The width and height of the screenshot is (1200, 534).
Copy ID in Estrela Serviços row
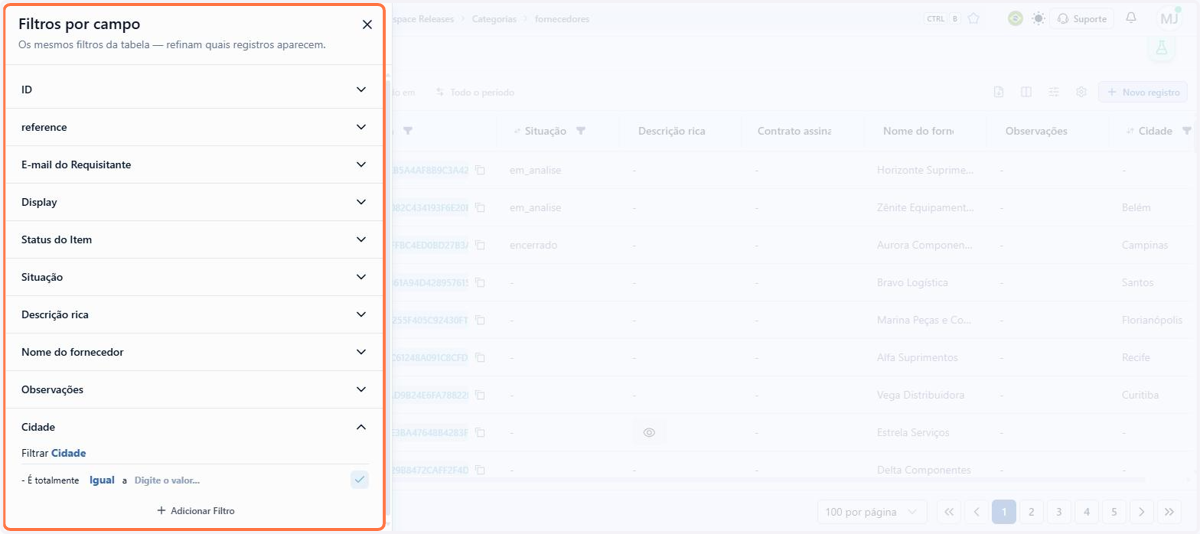[x=480, y=433]
